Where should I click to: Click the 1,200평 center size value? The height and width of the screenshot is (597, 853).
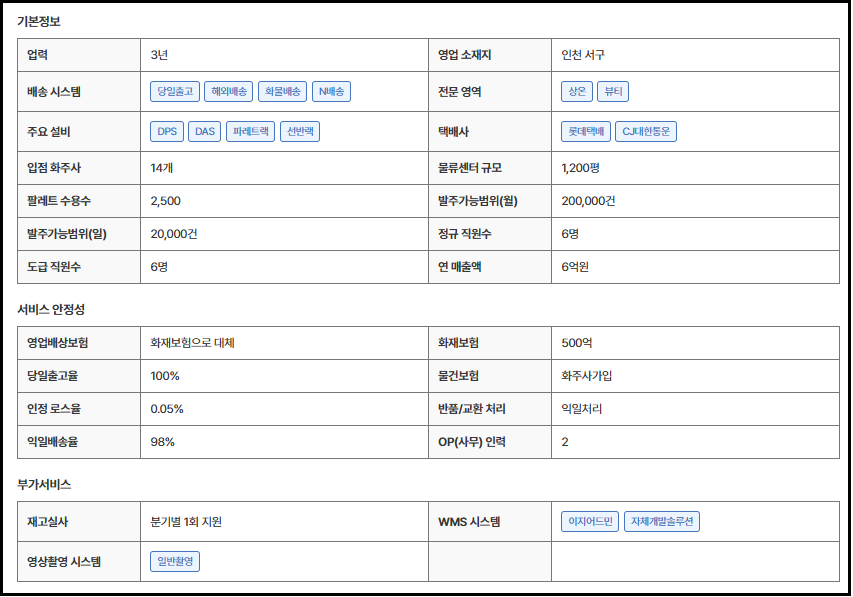point(583,168)
